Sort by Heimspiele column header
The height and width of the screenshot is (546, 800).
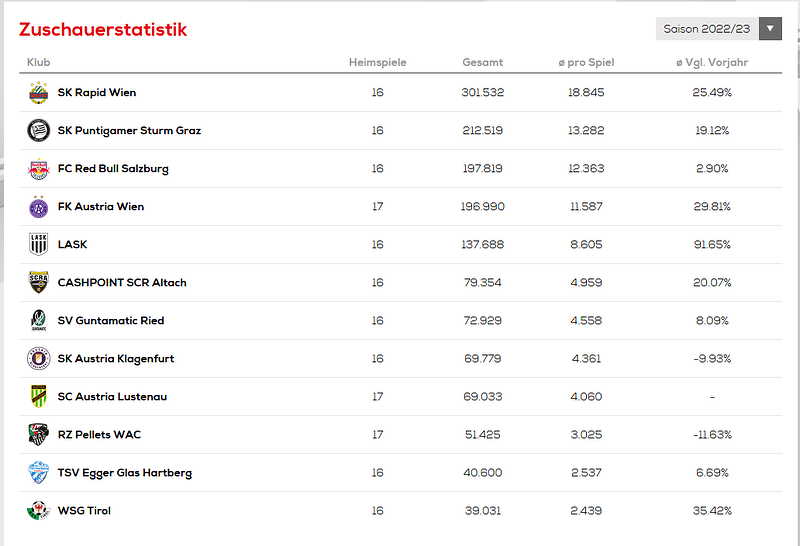378,62
